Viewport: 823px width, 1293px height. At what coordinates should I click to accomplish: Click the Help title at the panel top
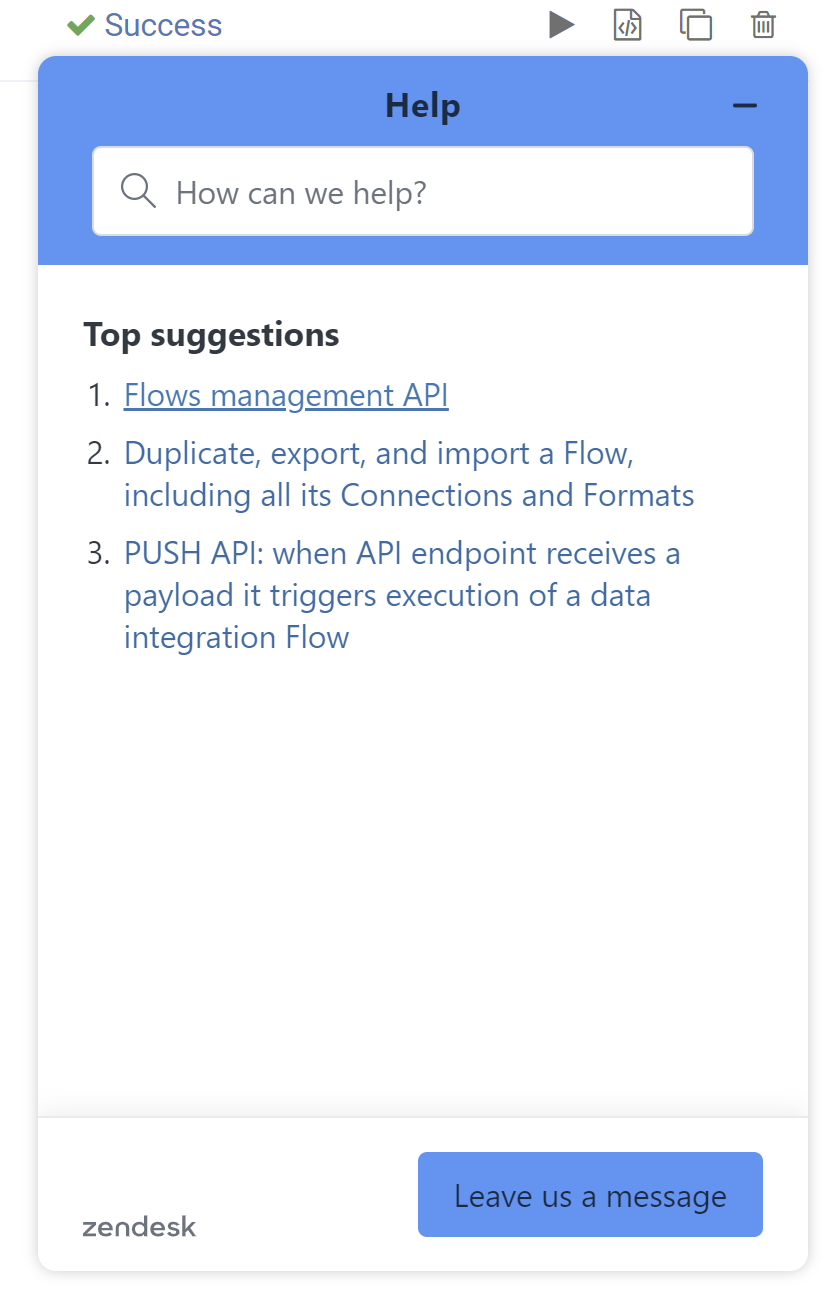[x=422, y=104]
